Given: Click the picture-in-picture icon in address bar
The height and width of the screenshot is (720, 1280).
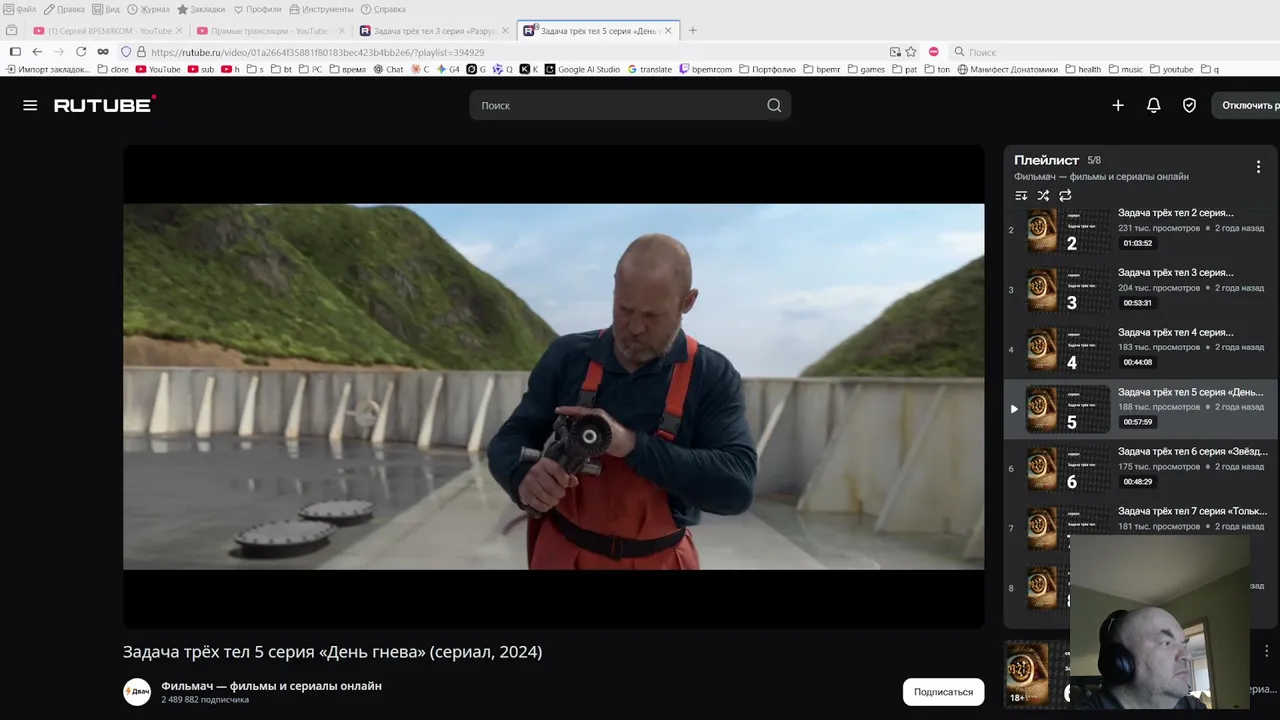Looking at the screenshot, I should (x=895, y=52).
